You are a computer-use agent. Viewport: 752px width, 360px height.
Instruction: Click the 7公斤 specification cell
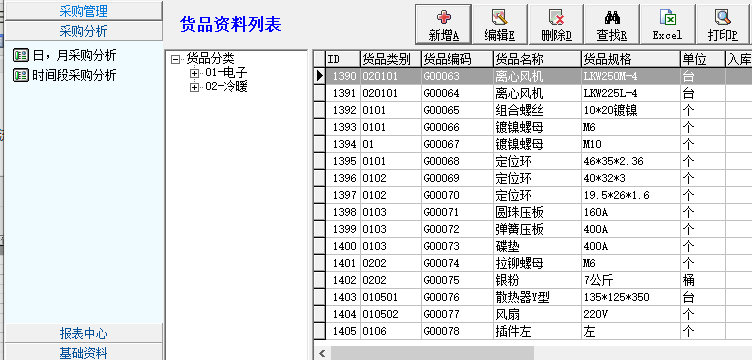click(x=631, y=280)
